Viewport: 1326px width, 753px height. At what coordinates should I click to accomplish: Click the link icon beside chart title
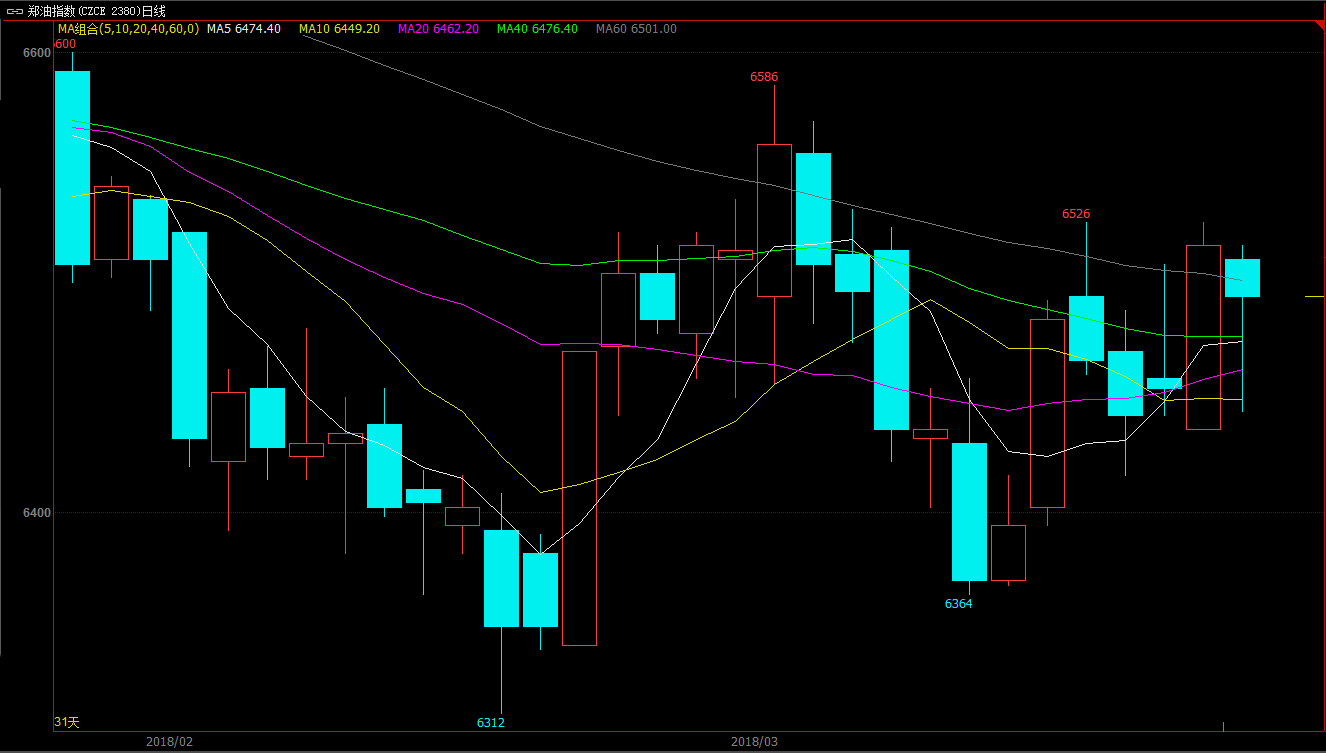click(13, 11)
